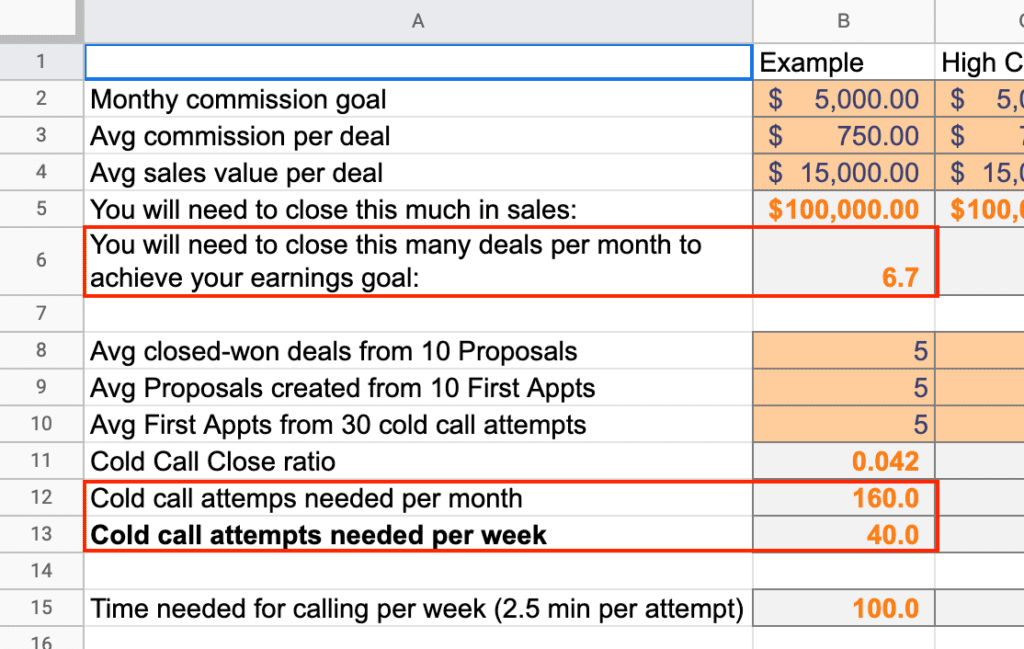1024x649 pixels.
Task: Select the 40.0 attempts per week cell
Action: (x=844, y=534)
